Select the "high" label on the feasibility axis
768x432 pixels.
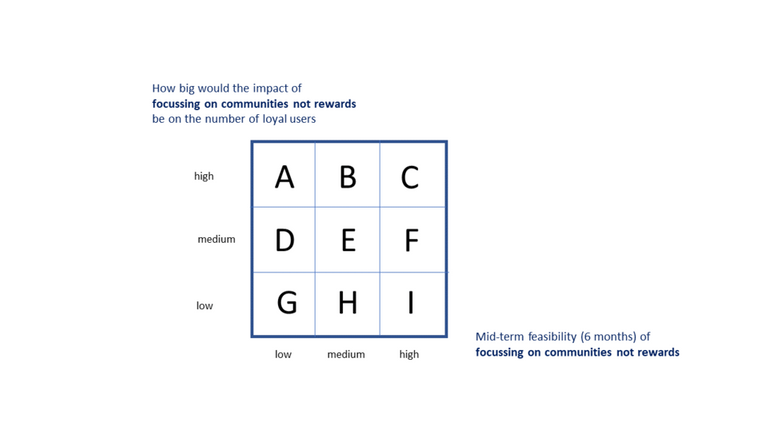(409, 354)
